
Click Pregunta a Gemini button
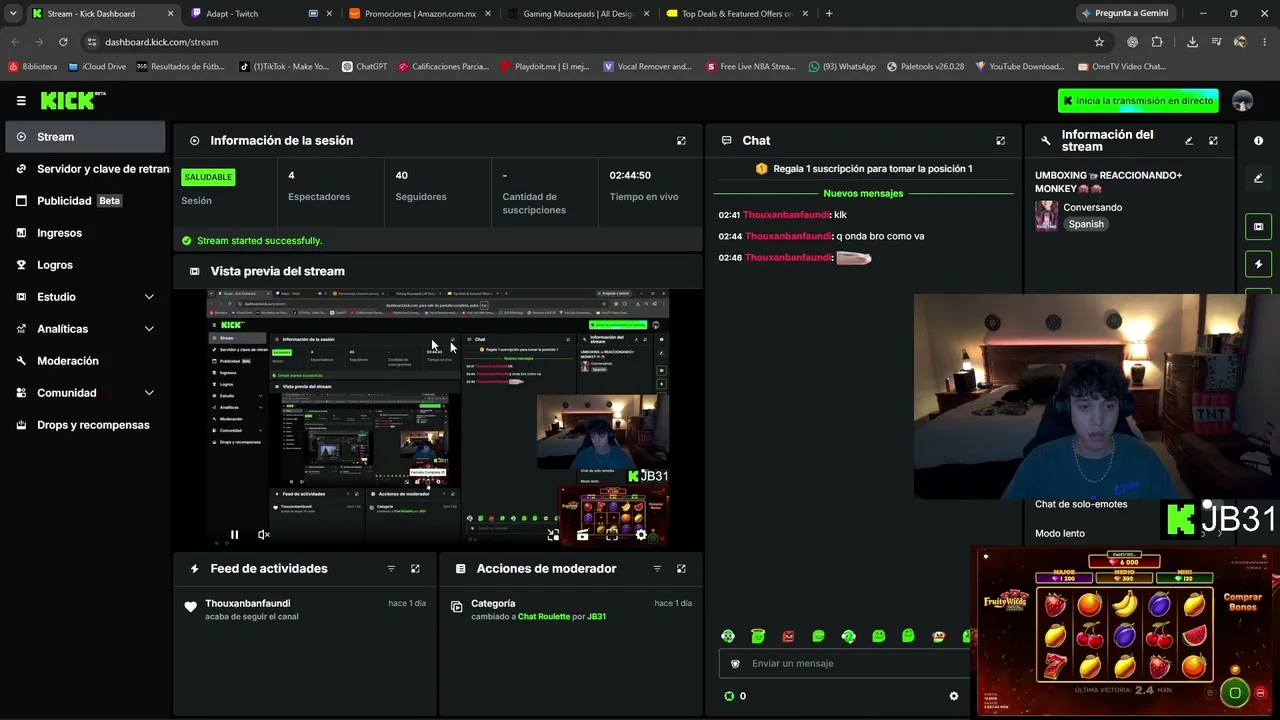pyautogui.click(x=1124, y=14)
